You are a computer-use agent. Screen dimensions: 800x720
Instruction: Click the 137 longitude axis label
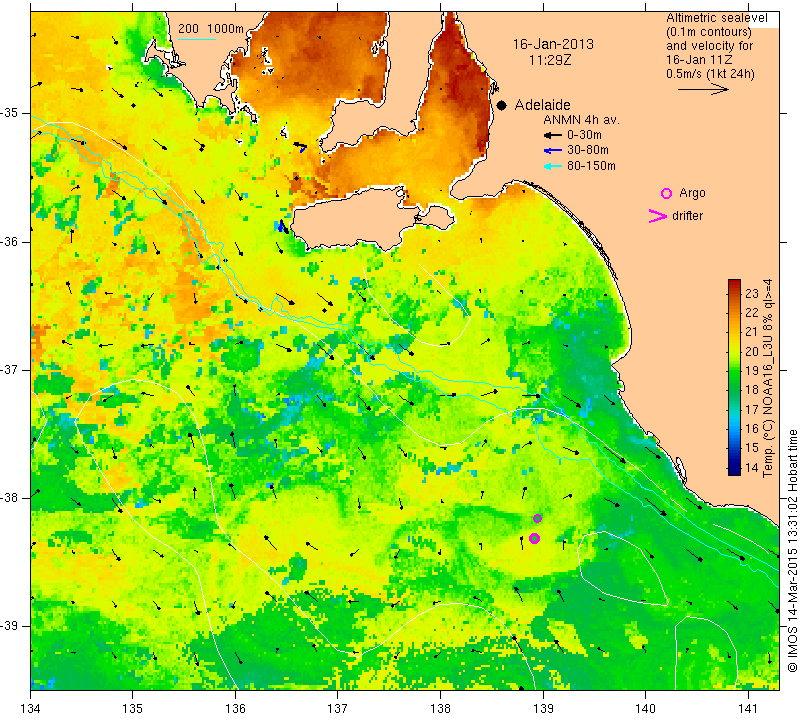(338, 708)
